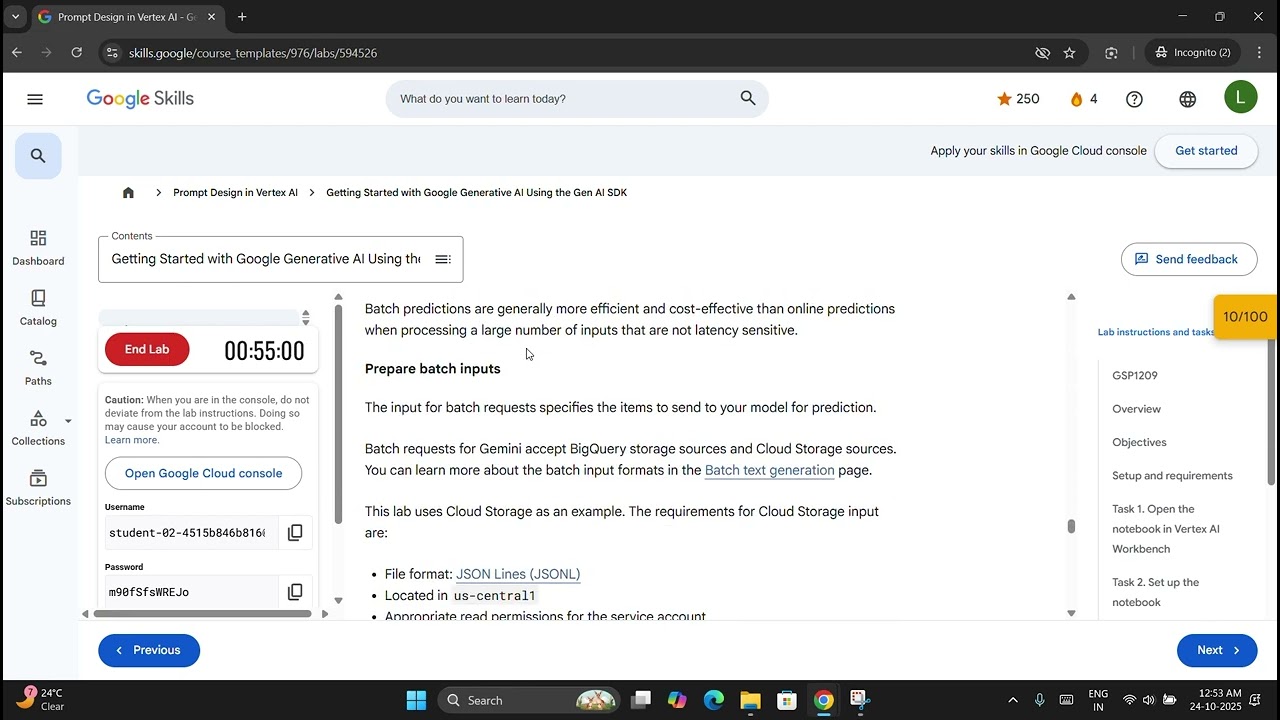Open the Paths sidebar item
This screenshot has width=1280, height=720.
(x=38, y=367)
